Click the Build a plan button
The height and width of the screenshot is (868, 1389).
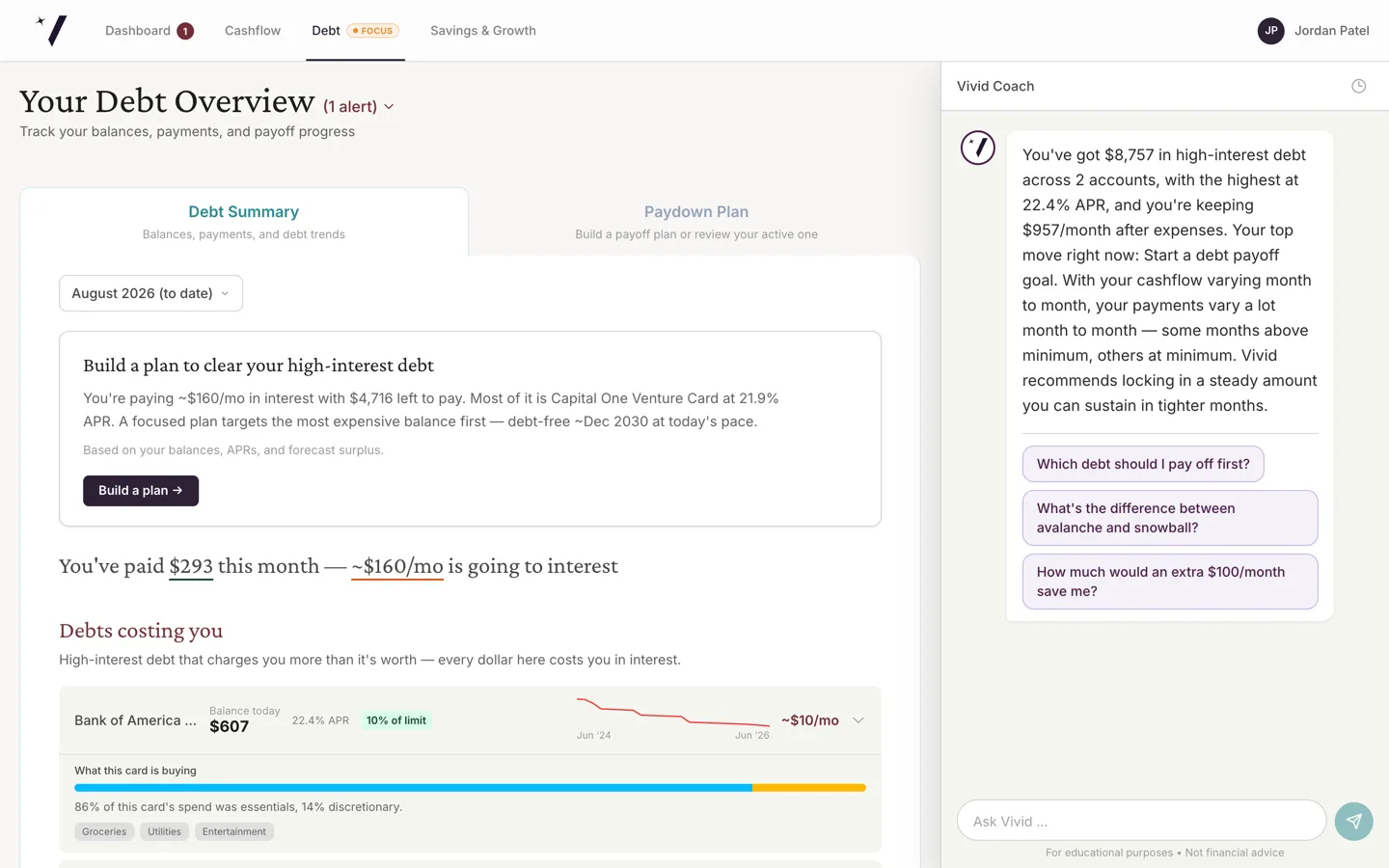pos(141,491)
